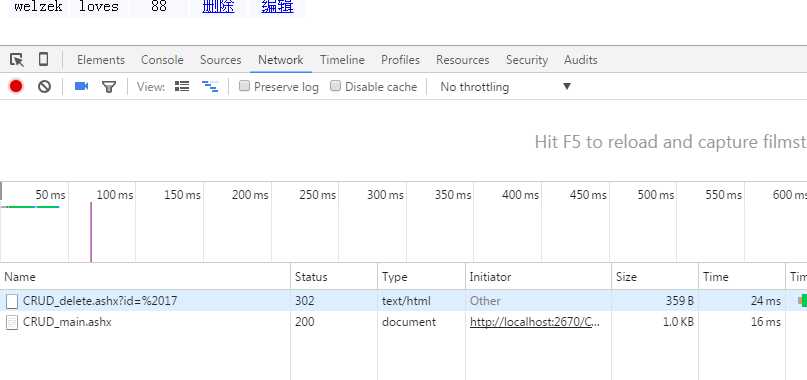Image resolution: width=807 pixels, height=380 pixels.
Task: Select the Network tab
Action: point(280,60)
